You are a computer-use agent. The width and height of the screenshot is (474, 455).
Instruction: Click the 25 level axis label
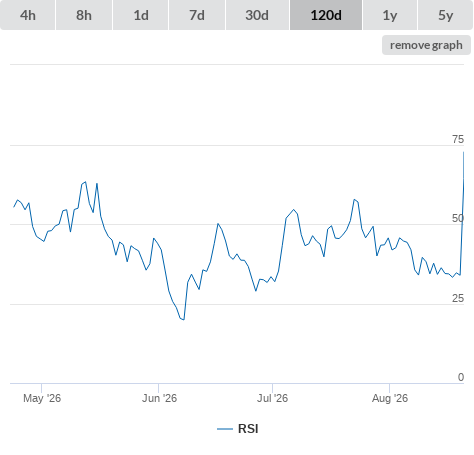(x=458, y=298)
